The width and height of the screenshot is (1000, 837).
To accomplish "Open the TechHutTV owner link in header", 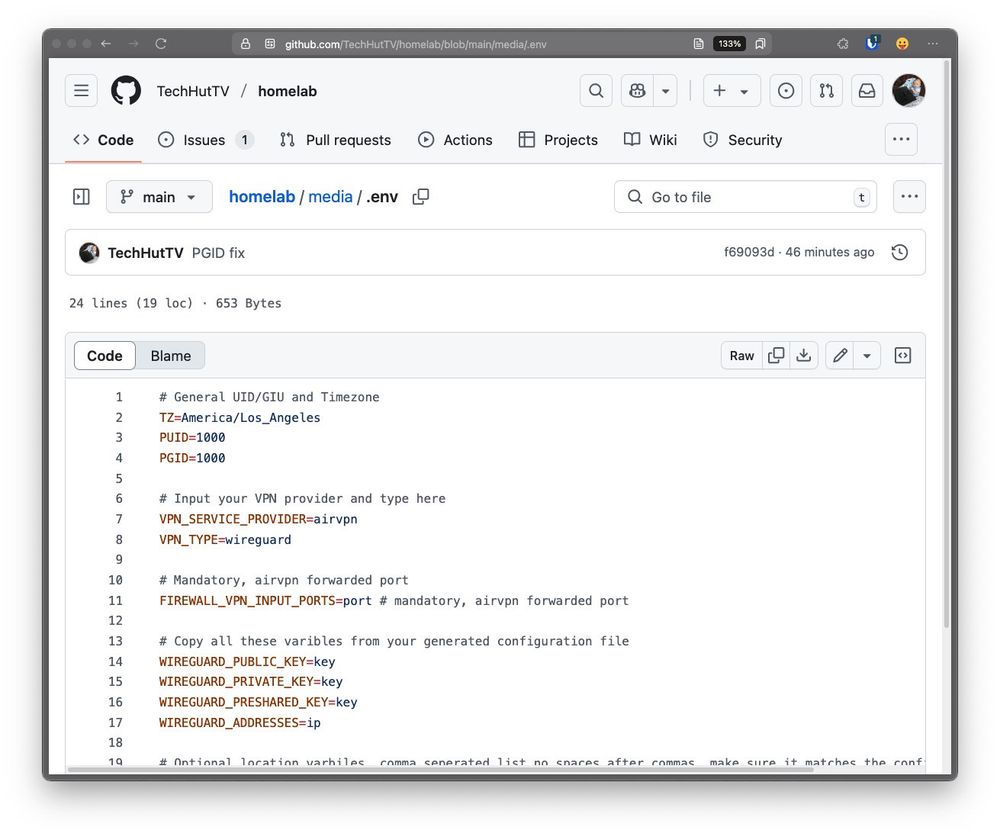I will [x=193, y=91].
